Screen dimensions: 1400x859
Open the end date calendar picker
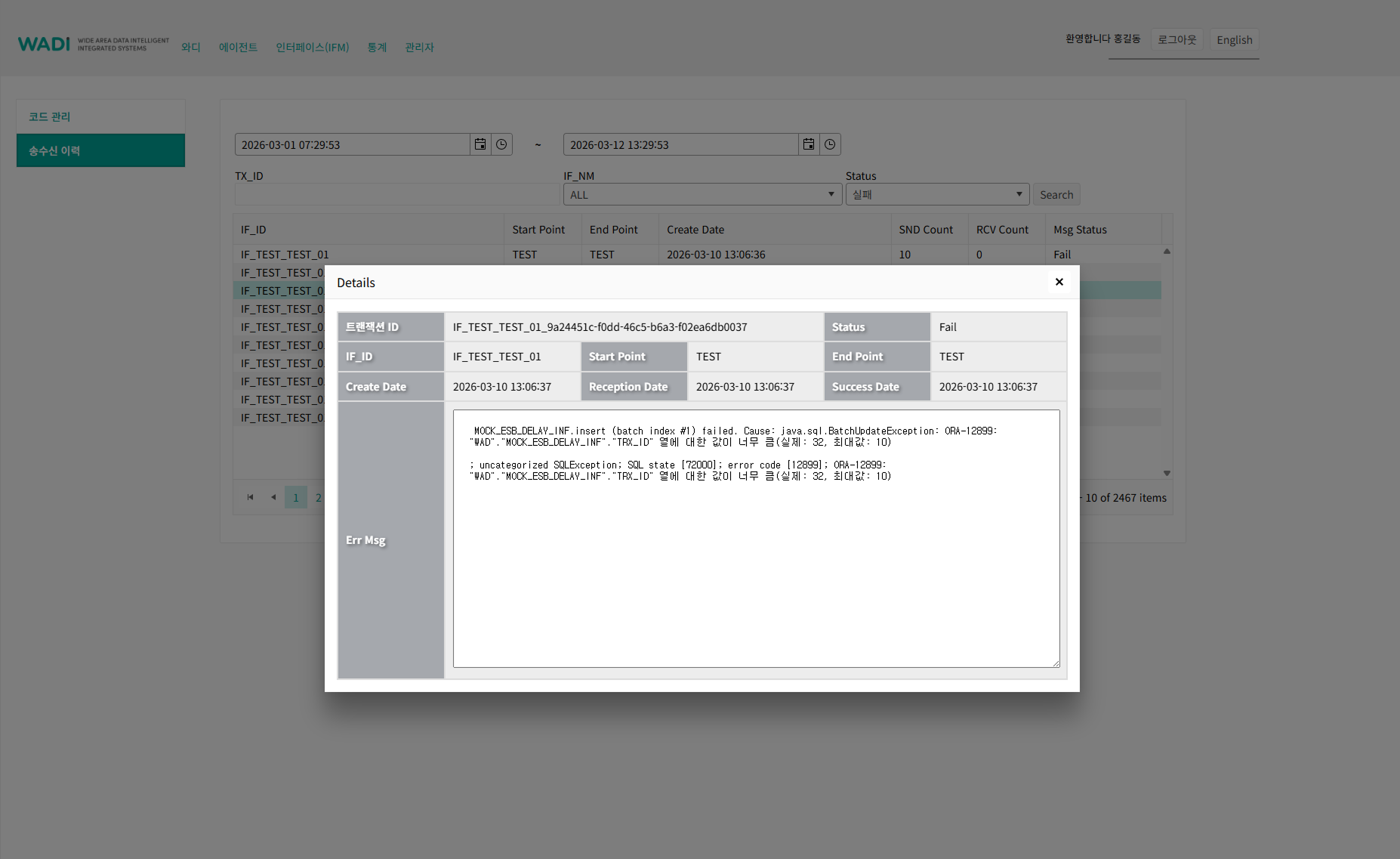tap(809, 144)
